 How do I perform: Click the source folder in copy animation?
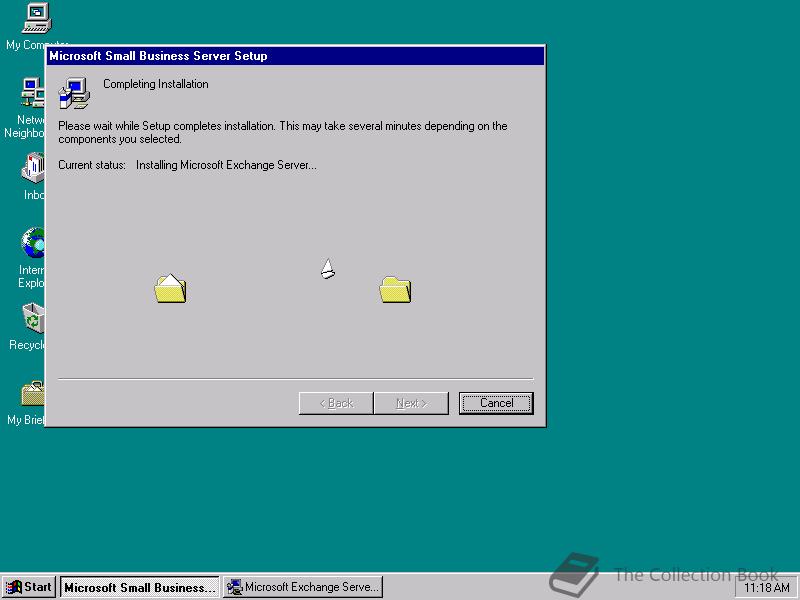170,288
